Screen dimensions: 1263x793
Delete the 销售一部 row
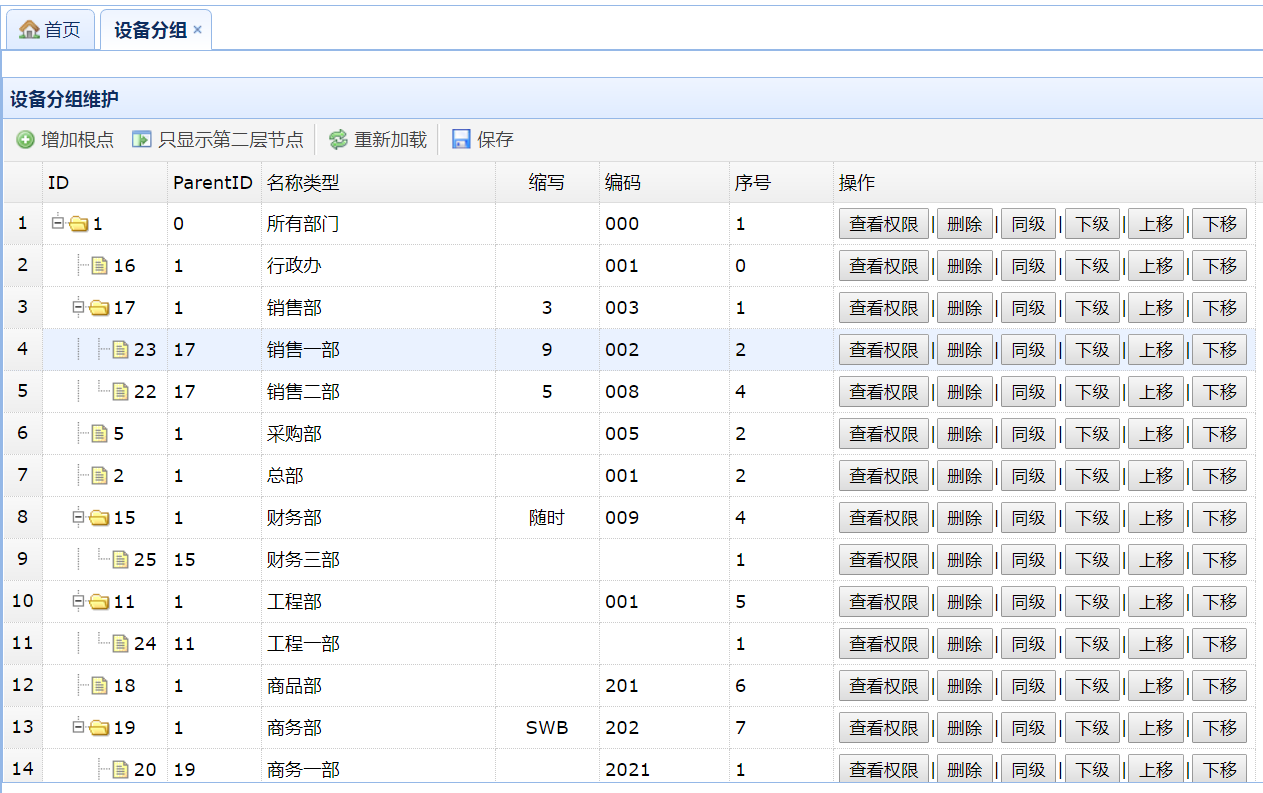tap(964, 350)
